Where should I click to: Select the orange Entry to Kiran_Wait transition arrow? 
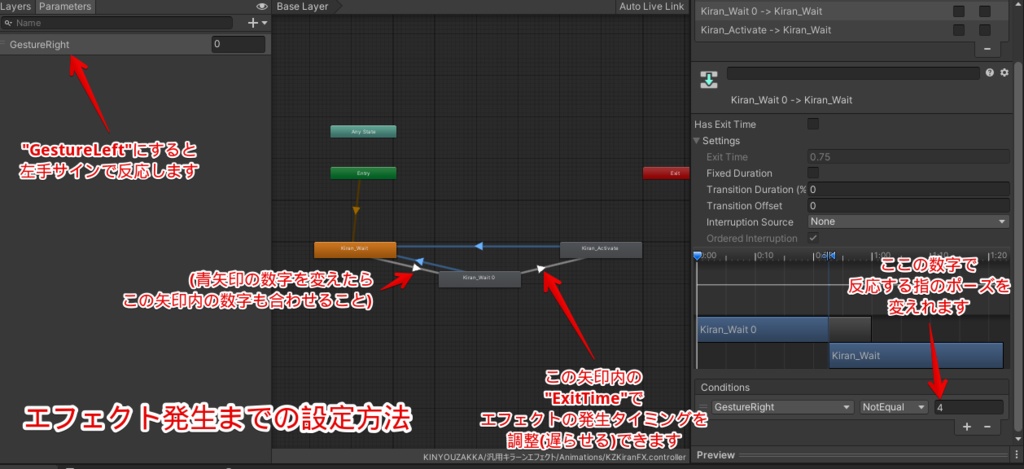pyautogui.click(x=356, y=210)
